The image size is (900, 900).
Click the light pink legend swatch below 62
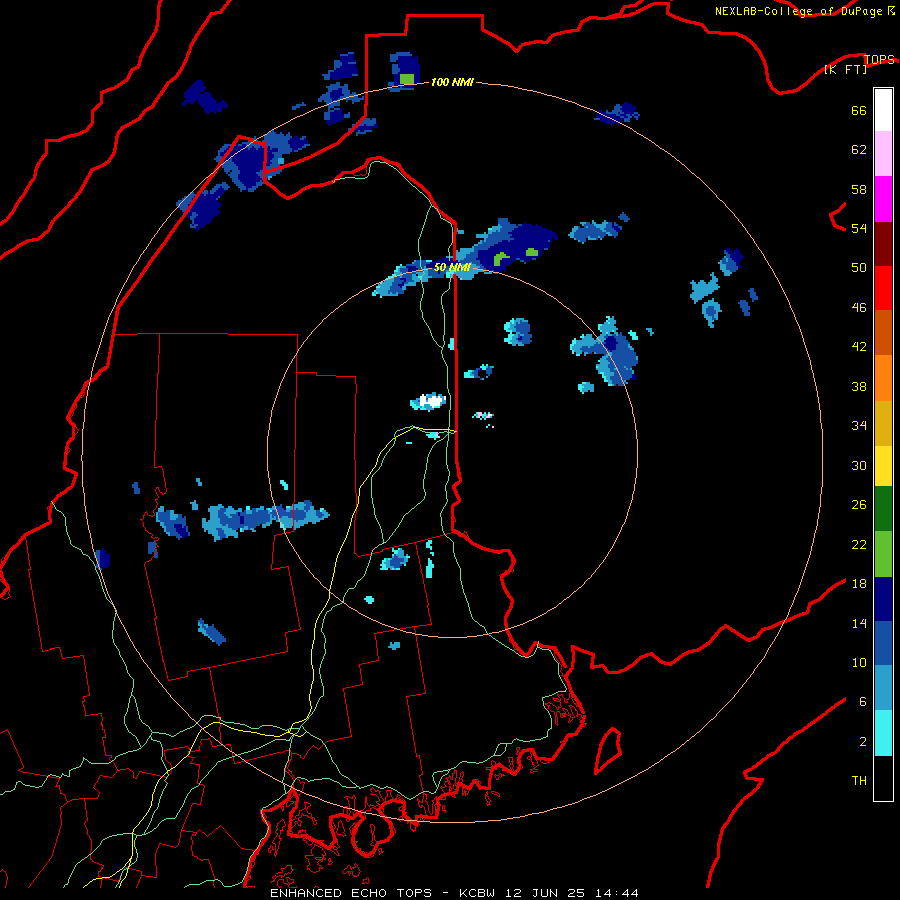(x=883, y=154)
